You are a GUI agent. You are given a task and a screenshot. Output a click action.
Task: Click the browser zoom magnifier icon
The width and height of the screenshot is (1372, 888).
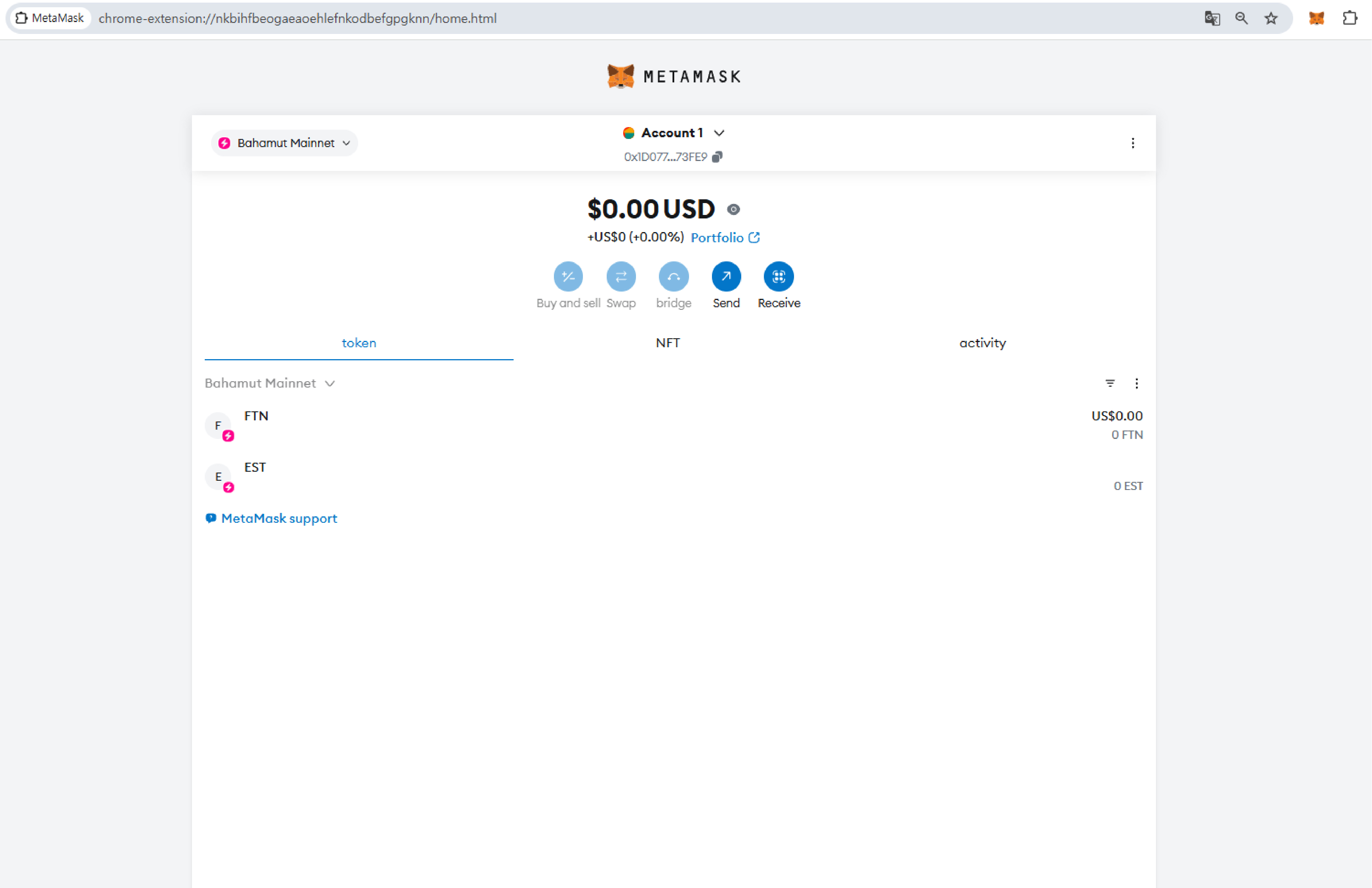point(1241,19)
